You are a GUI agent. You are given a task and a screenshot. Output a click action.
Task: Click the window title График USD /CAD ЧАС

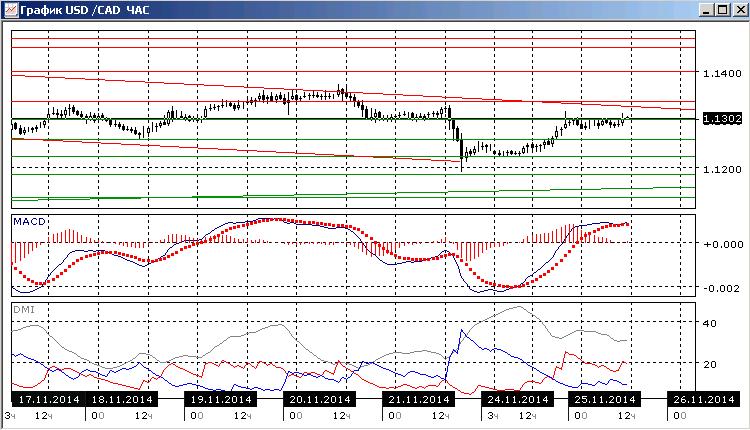pyautogui.click(x=85, y=10)
